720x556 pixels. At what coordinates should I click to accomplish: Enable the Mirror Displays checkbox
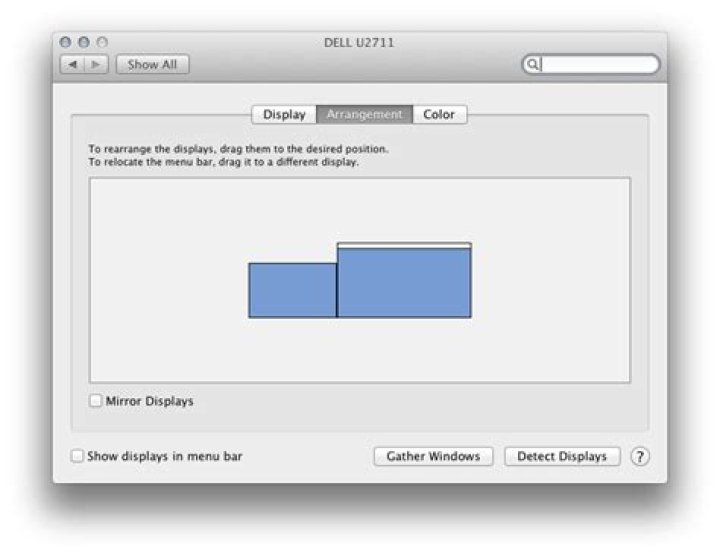[x=95, y=401]
